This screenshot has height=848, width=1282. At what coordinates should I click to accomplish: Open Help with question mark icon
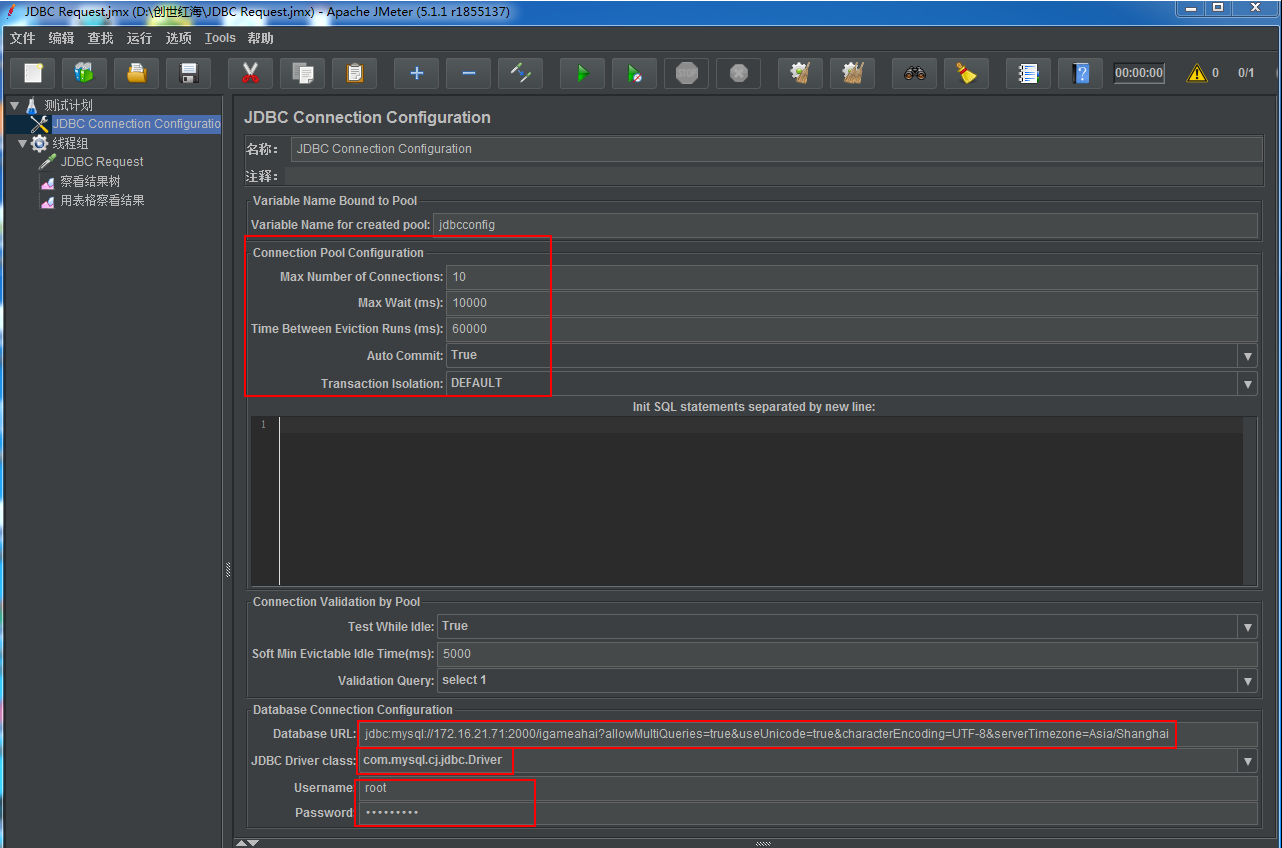[1081, 73]
